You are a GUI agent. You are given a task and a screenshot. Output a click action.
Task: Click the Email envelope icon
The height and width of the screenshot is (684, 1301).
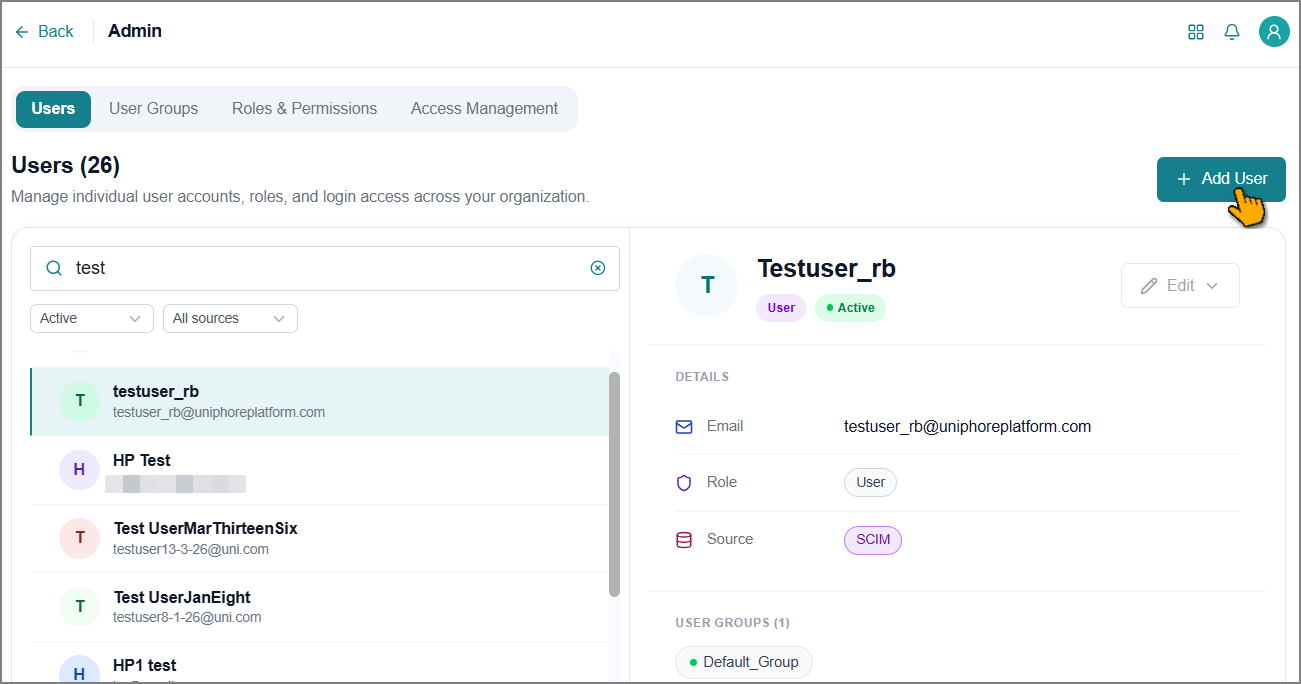click(684, 427)
